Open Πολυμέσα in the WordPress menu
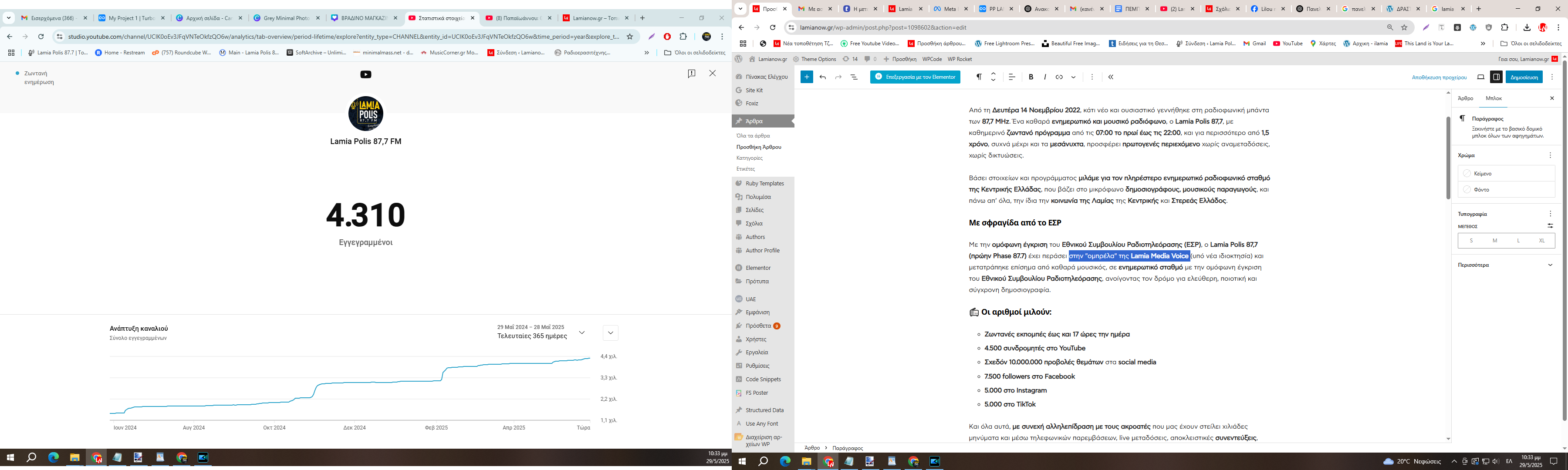Image resolution: width=1568 pixels, height=470 pixels. pyautogui.click(x=758, y=197)
